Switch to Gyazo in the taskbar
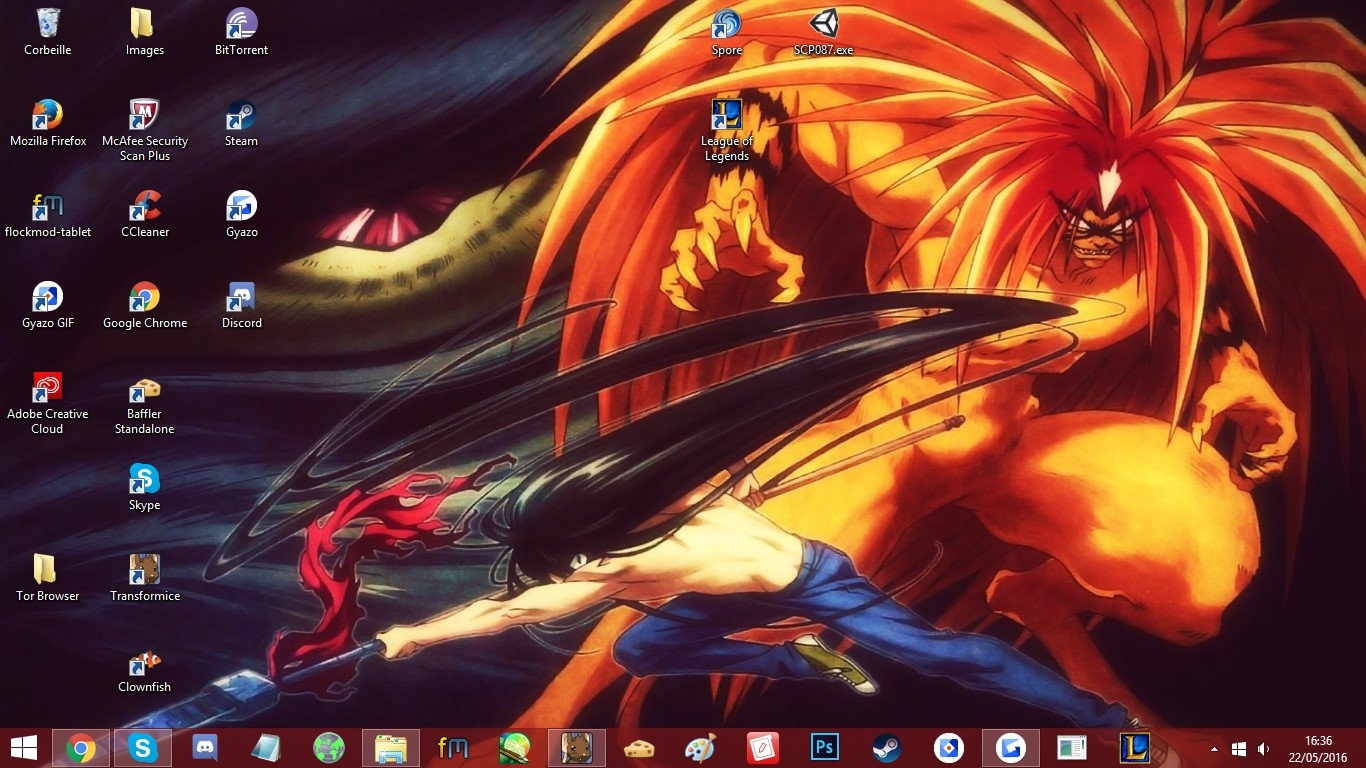Image resolution: width=1366 pixels, height=768 pixels. click(x=1011, y=748)
